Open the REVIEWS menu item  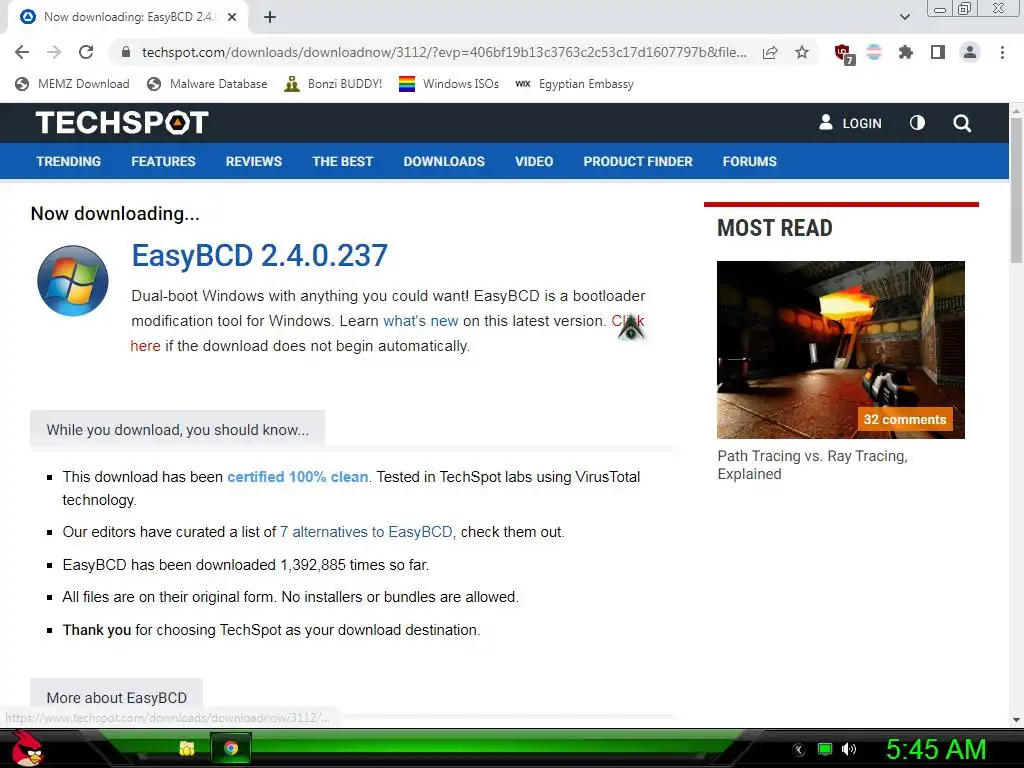click(x=254, y=161)
